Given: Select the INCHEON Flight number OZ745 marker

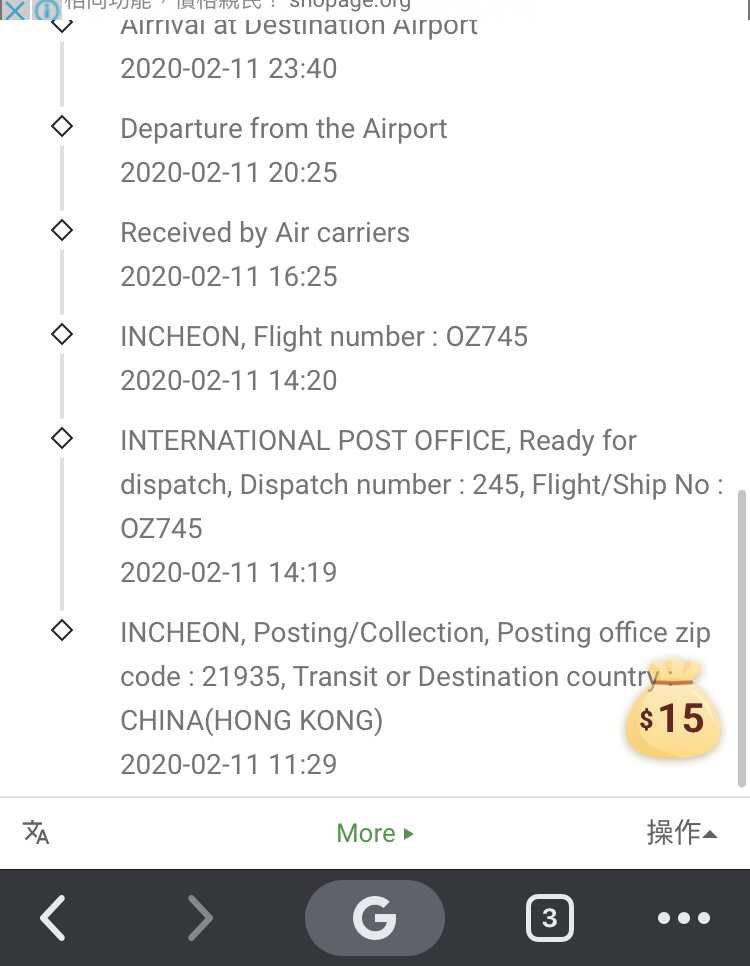Looking at the screenshot, I should (x=62, y=335).
